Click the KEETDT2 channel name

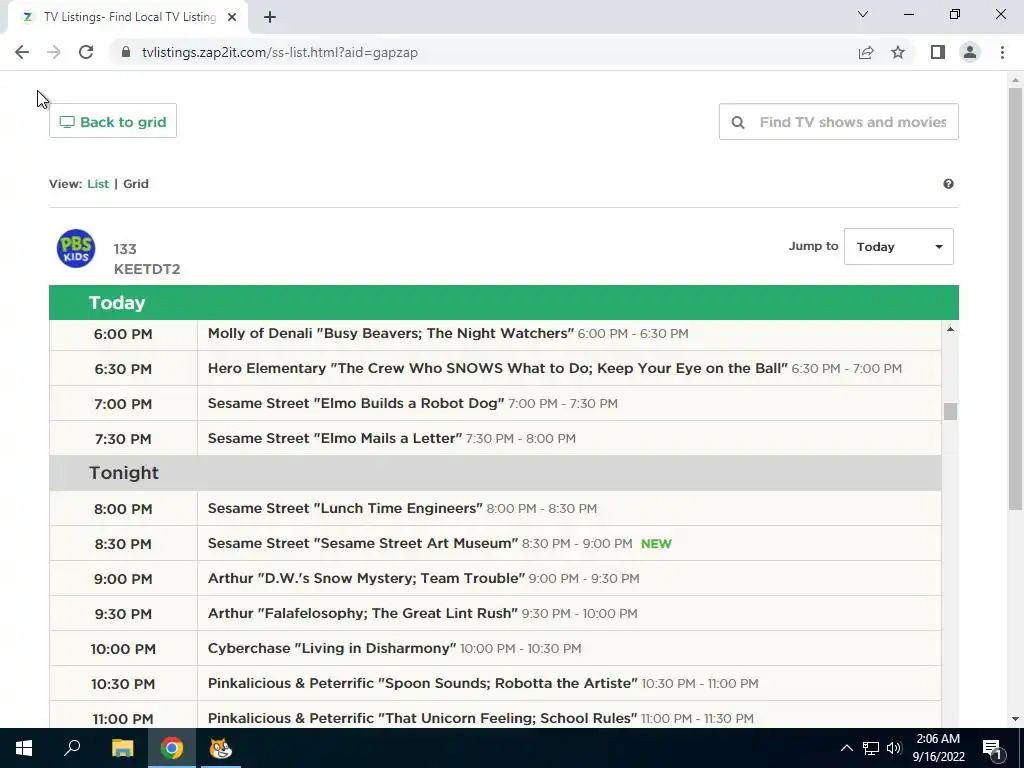147,269
